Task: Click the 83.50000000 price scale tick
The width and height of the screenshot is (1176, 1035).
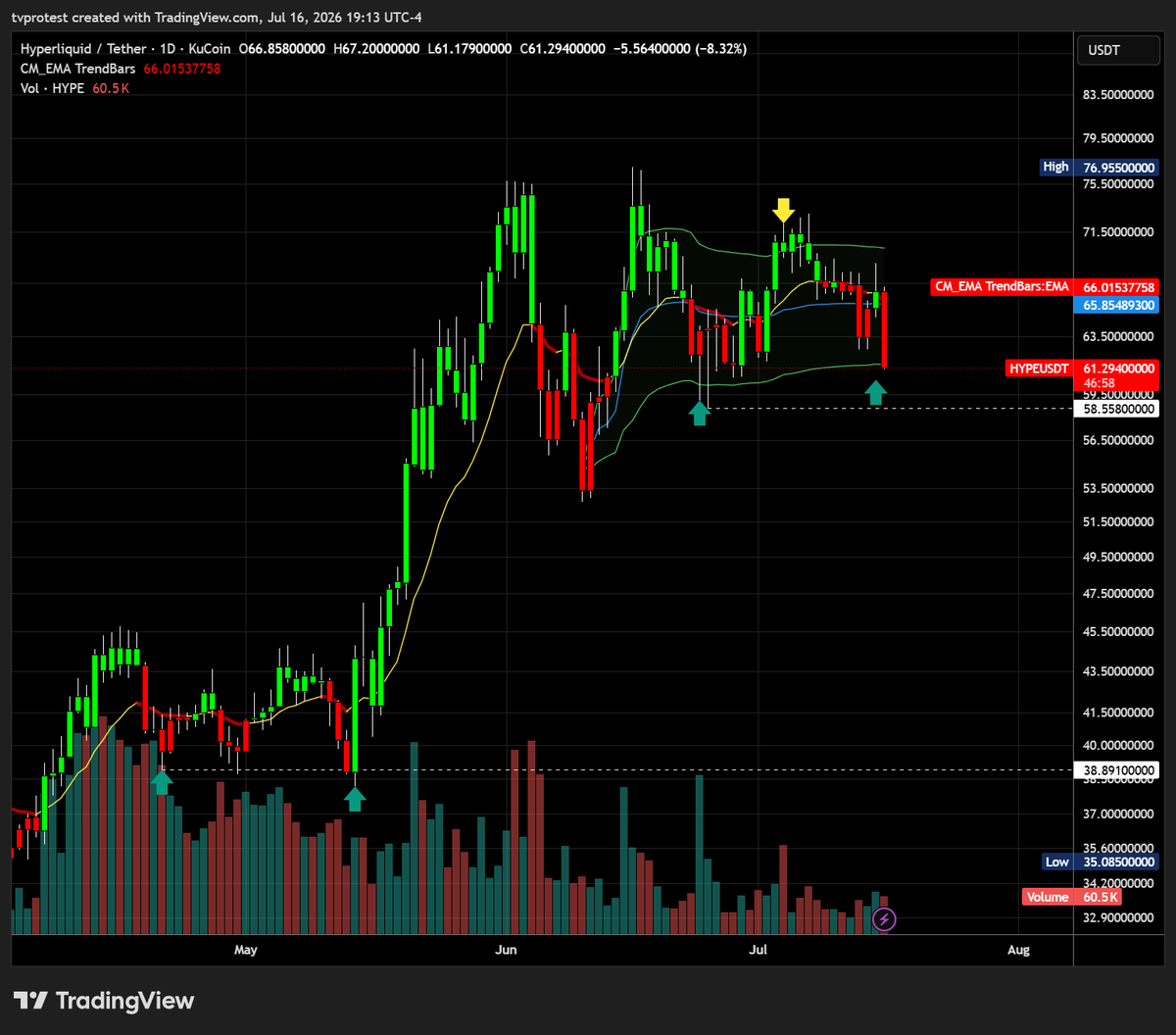Action: 1120,96
